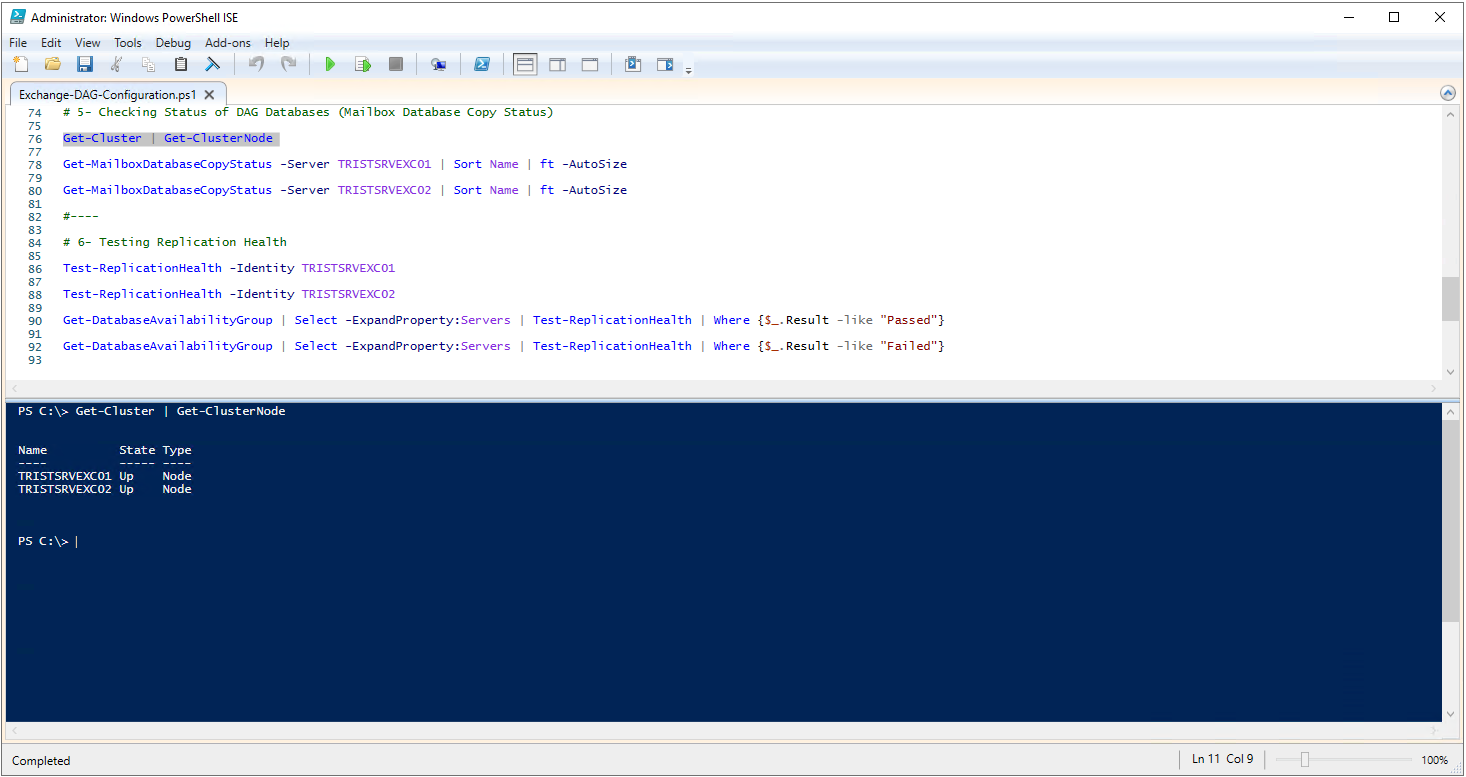Save the script using floppy disk icon
The height and width of the screenshot is (777, 1466).
[x=85, y=65]
